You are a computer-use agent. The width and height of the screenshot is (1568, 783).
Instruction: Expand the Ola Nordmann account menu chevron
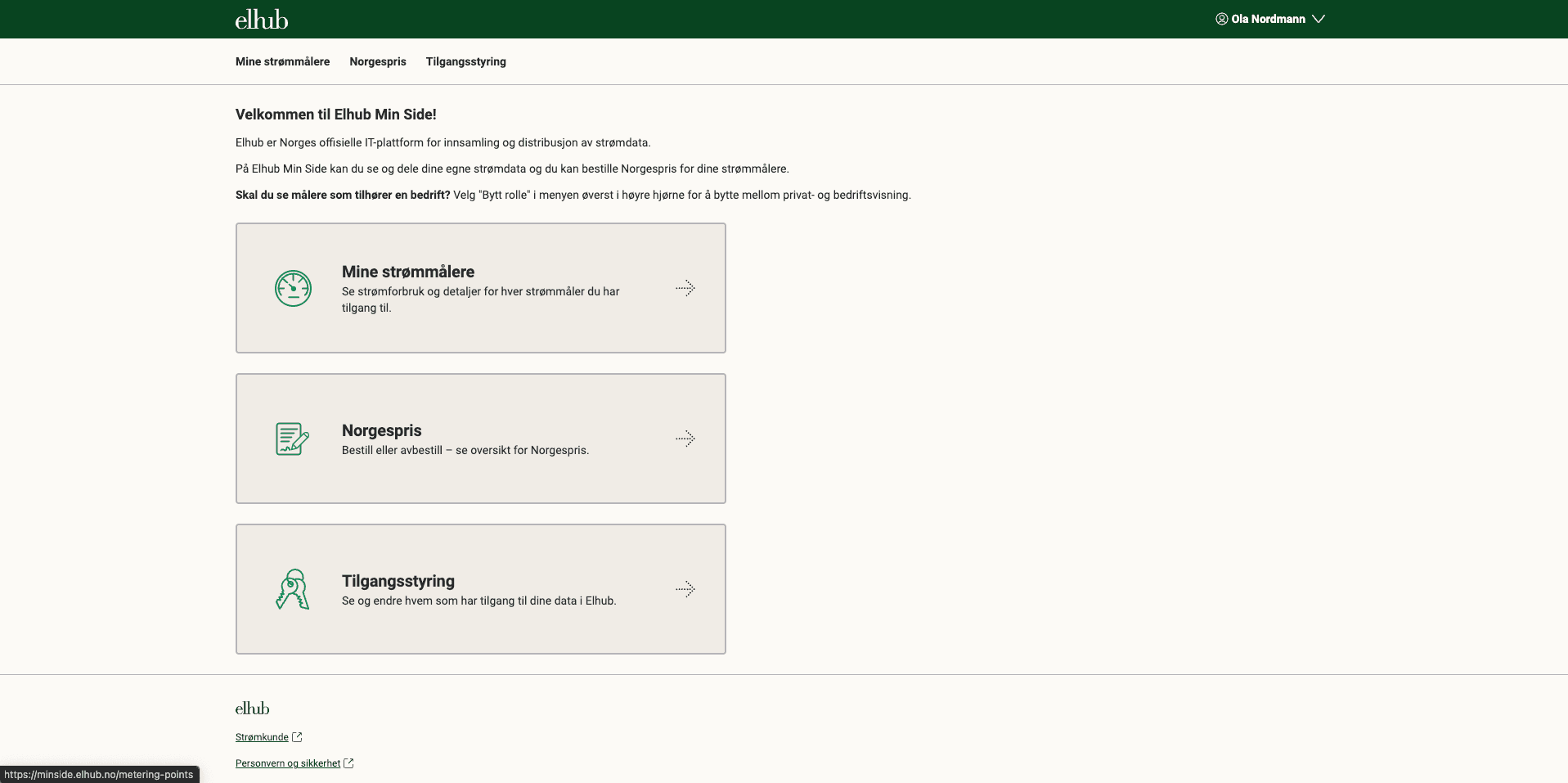(x=1319, y=19)
